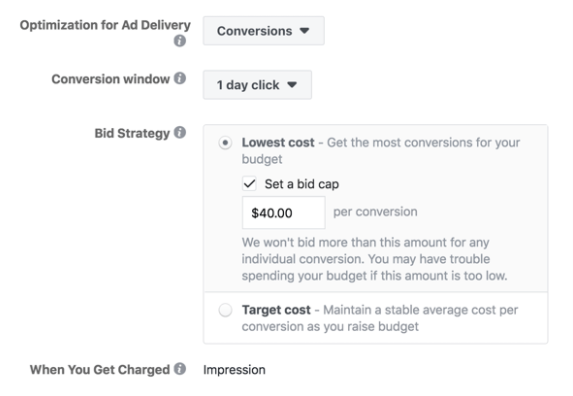
Task: Click the Conversion window info icon
Action: click(x=180, y=78)
